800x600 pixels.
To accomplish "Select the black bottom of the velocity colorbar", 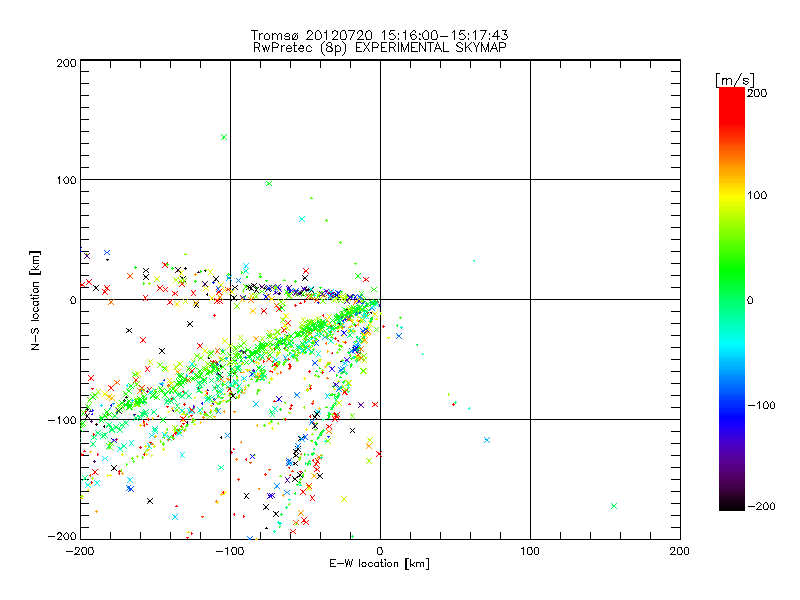I will point(732,503).
